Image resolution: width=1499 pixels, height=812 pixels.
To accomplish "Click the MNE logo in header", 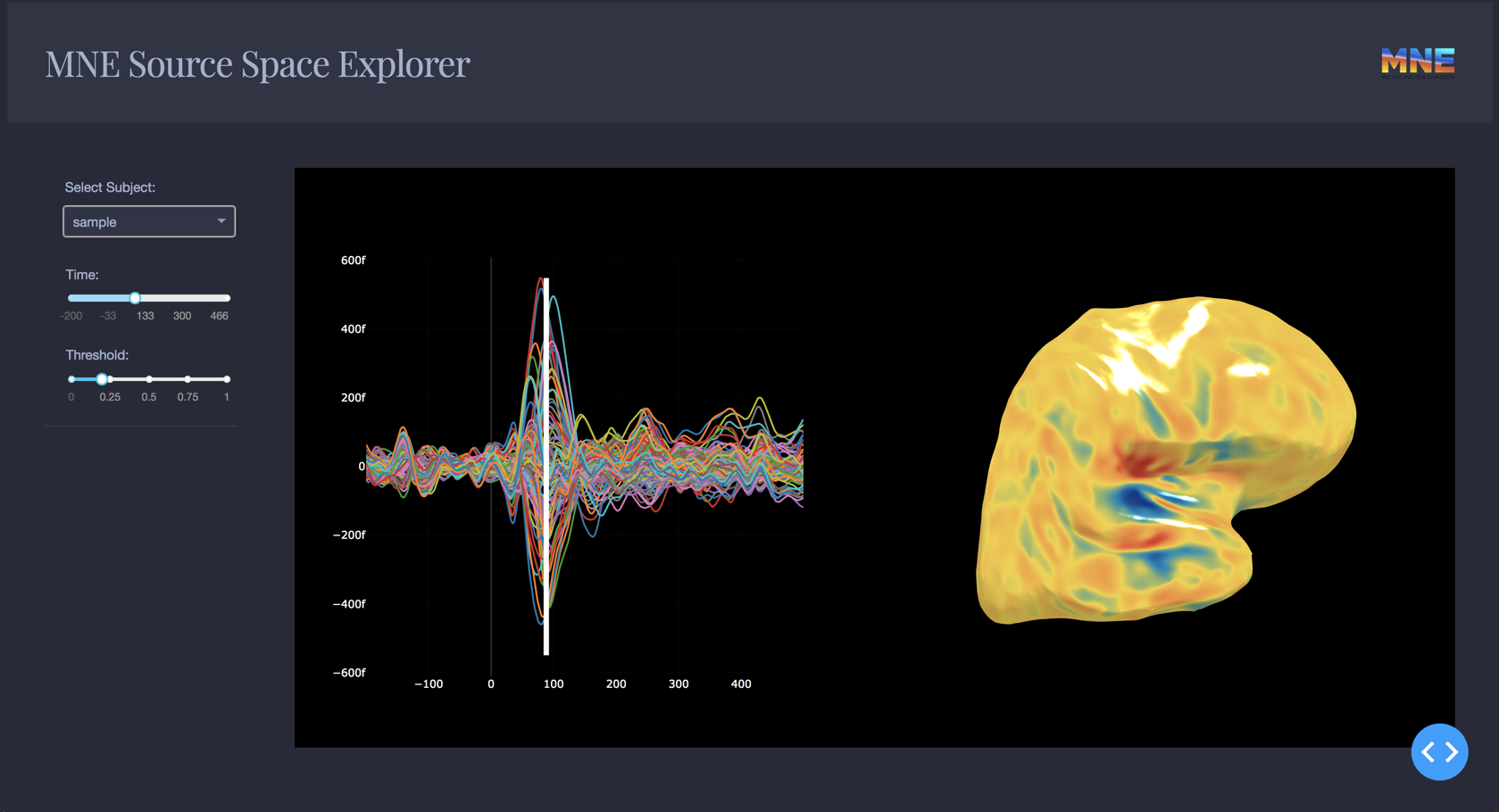I will point(1418,62).
